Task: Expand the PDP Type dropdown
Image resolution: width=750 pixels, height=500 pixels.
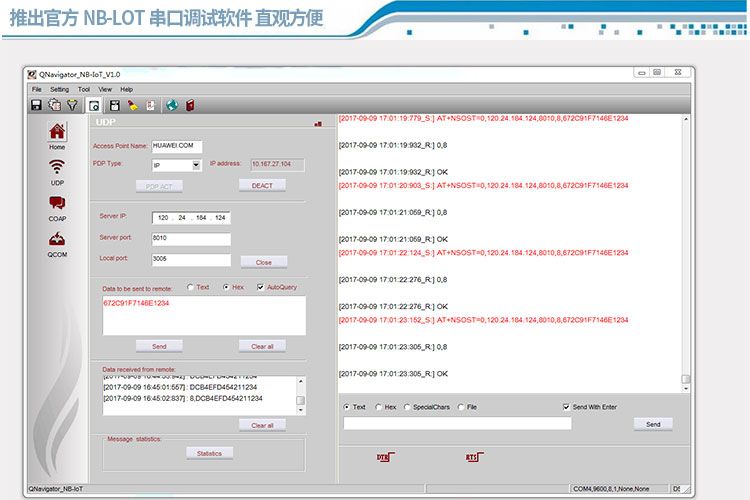Action: (196, 165)
